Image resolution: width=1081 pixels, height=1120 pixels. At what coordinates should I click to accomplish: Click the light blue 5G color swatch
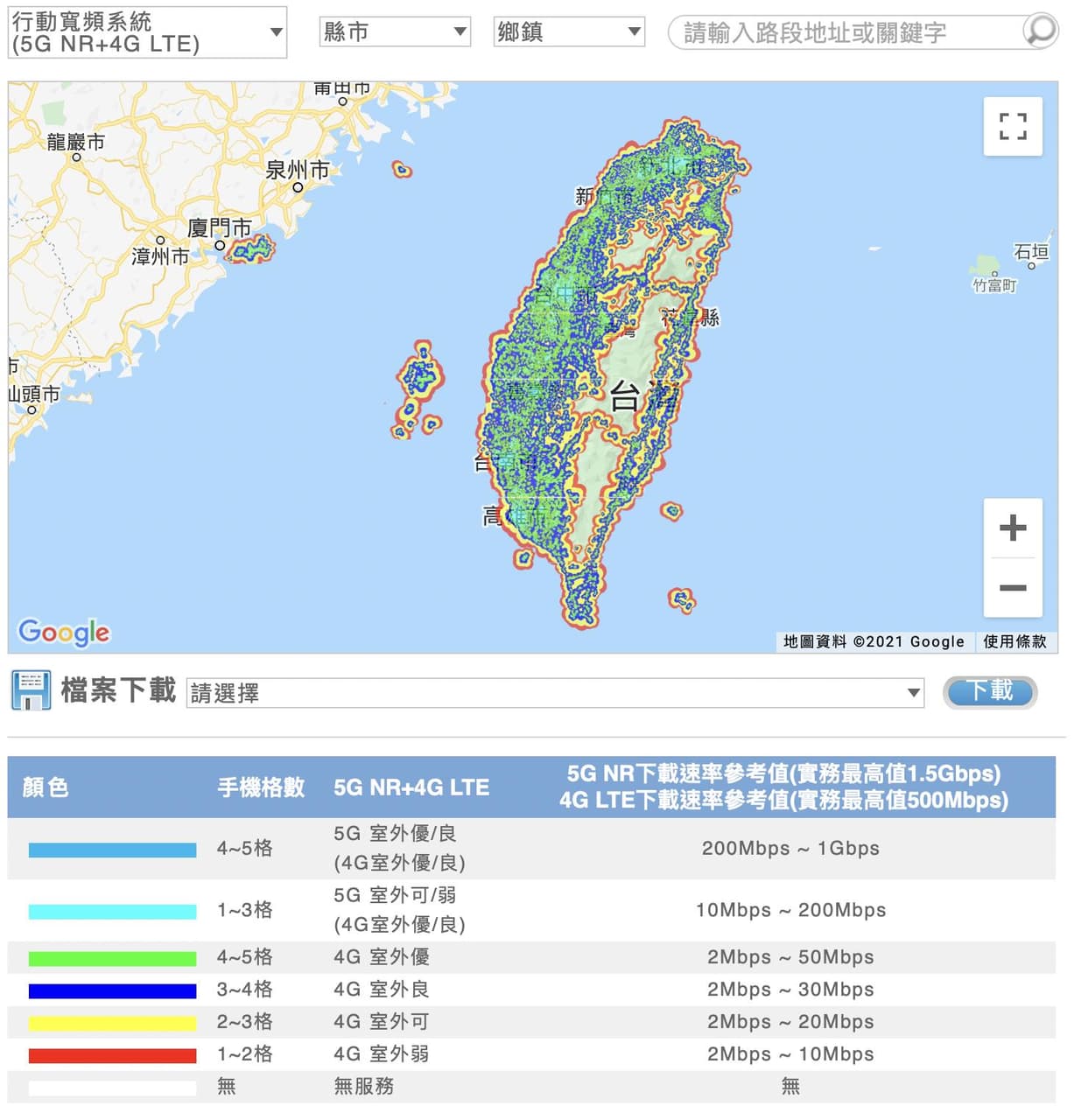click(x=112, y=850)
